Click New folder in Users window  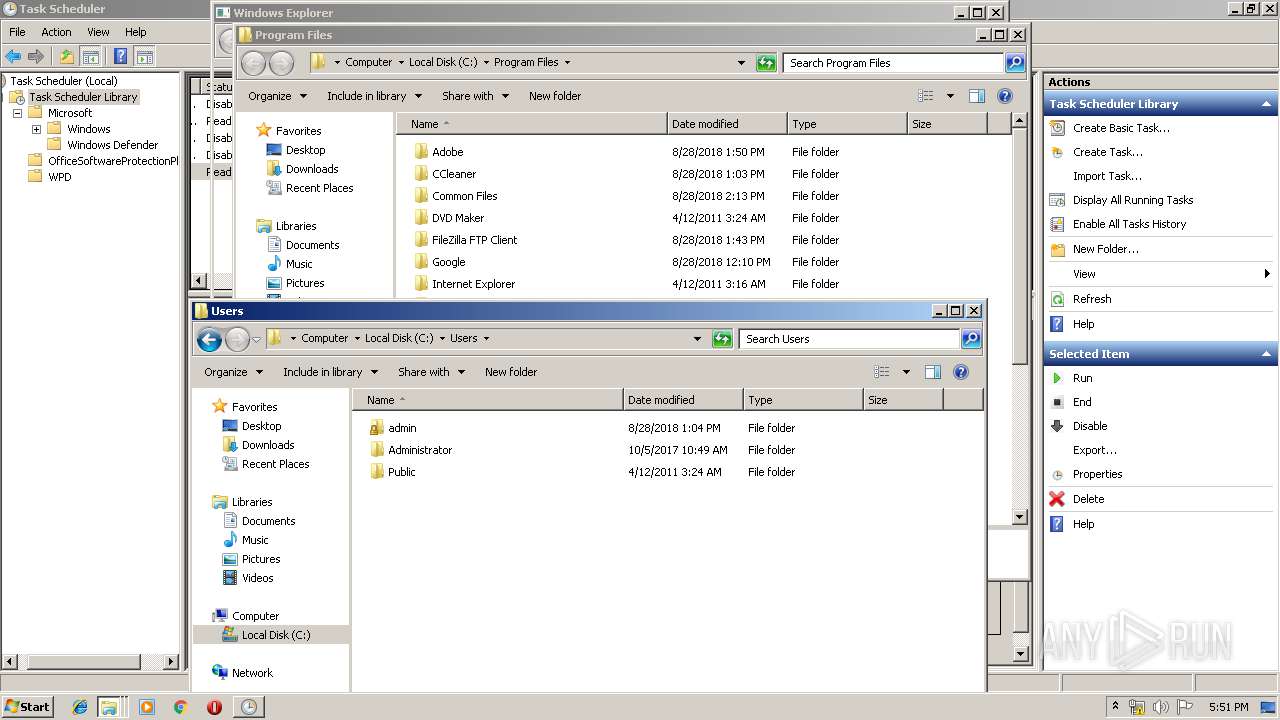point(511,372)
